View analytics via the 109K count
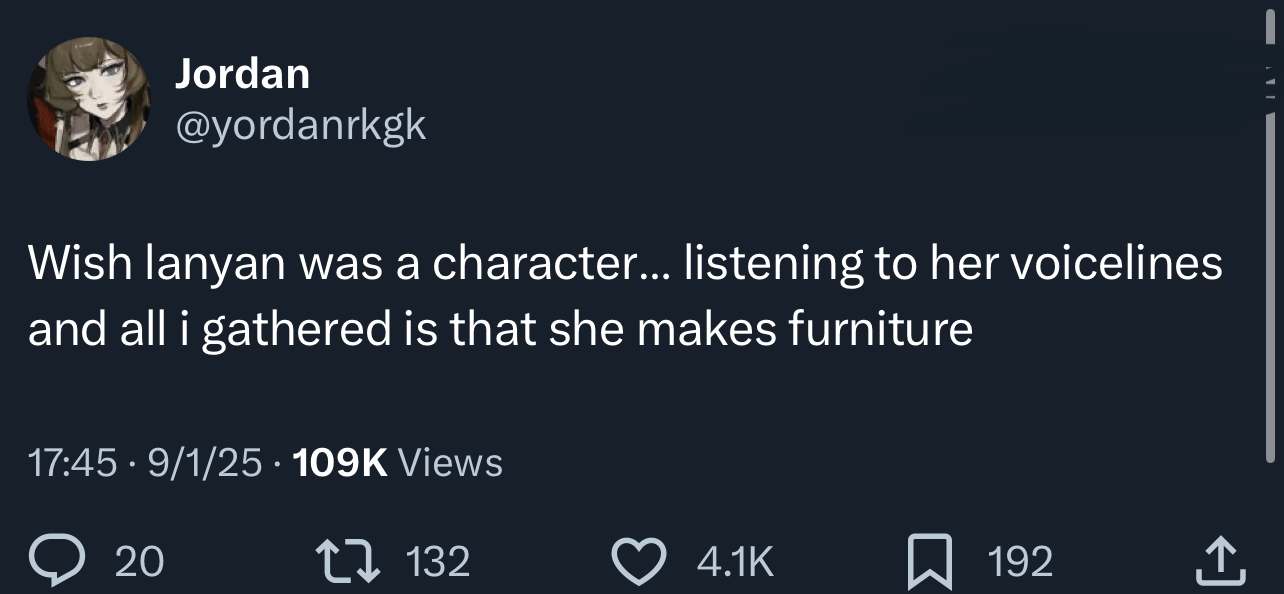 pos(343,463)
